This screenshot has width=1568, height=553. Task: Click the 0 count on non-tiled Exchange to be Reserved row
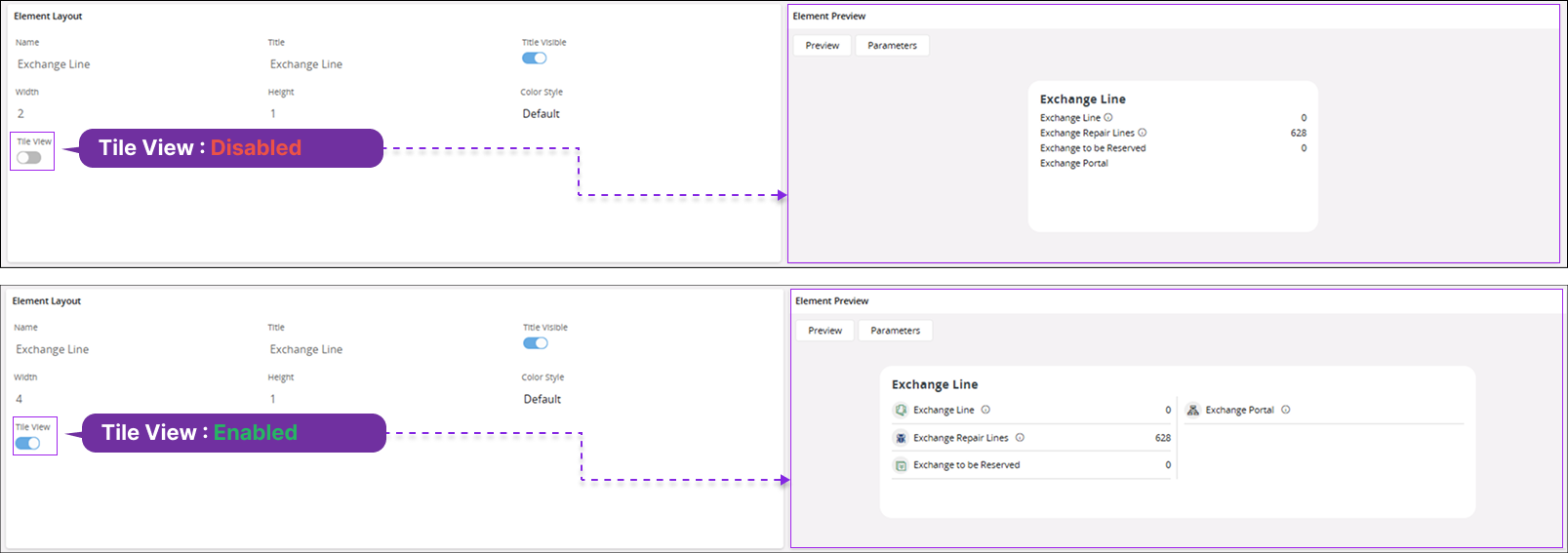point(1304,148)
